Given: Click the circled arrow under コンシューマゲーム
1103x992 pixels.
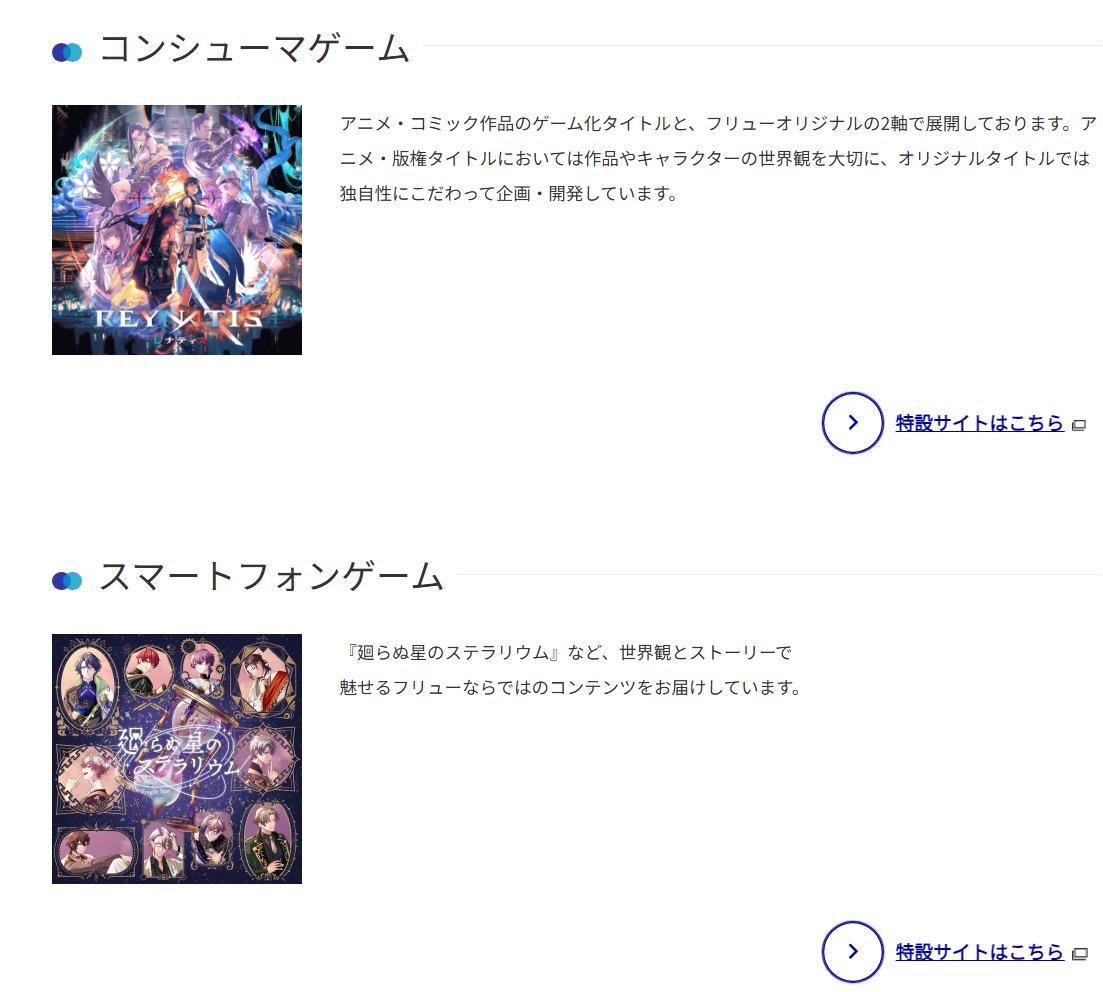Looking at the screenshot, I should click(x=852, y=422).
